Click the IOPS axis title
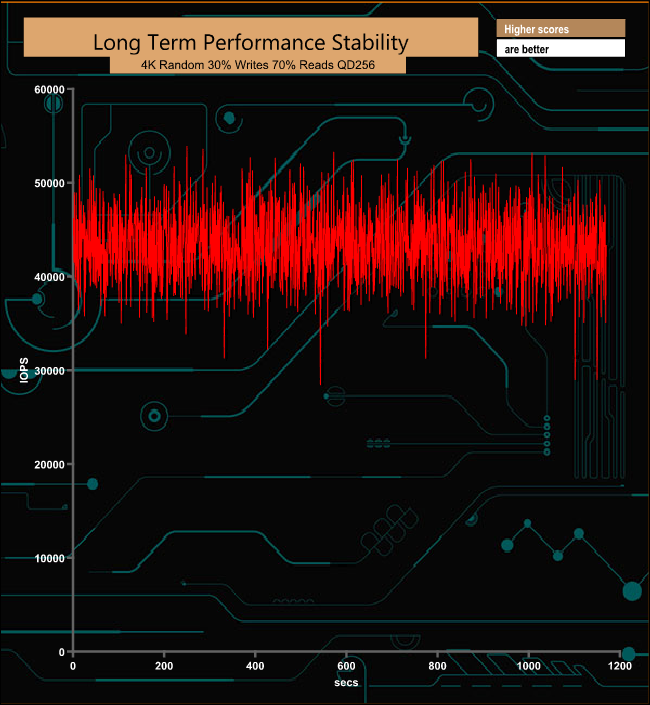 click(x=24, y=370)
